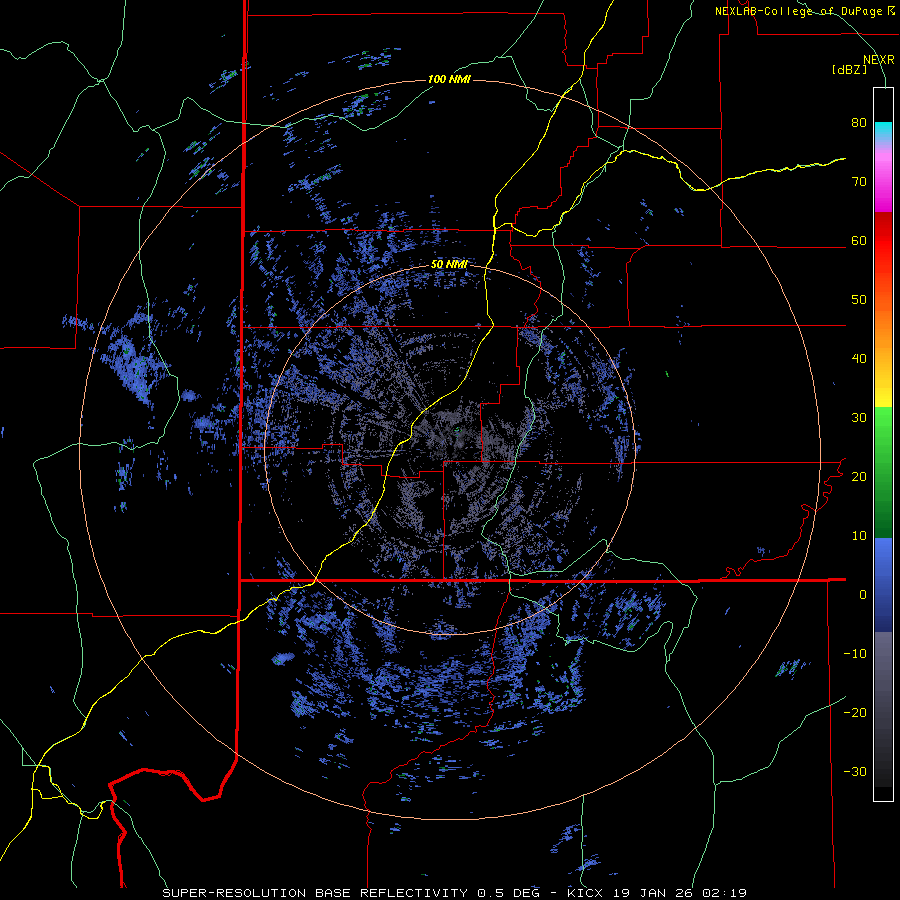Click the "30" value on the dBZ scale
This screenshot has height=900, width=900.
pyautogui.click(x=859, y=418)
